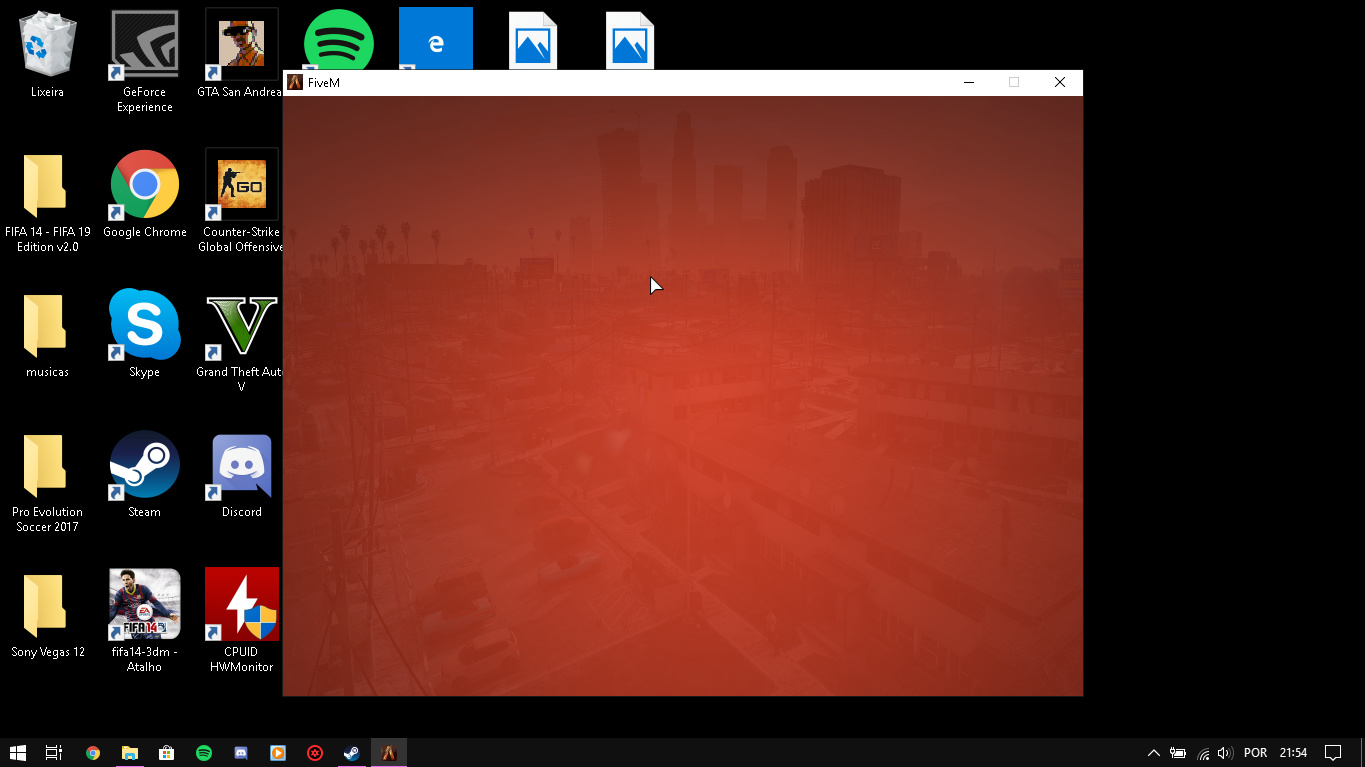1365x767 pixels.
Task: Open File Explorer from the taskbar
Action: click(x=130, y=753)
